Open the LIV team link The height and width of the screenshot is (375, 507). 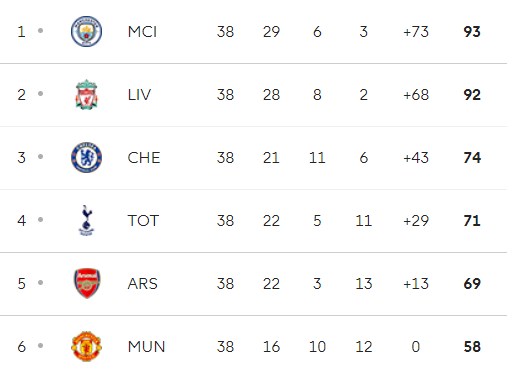[139, 95]
